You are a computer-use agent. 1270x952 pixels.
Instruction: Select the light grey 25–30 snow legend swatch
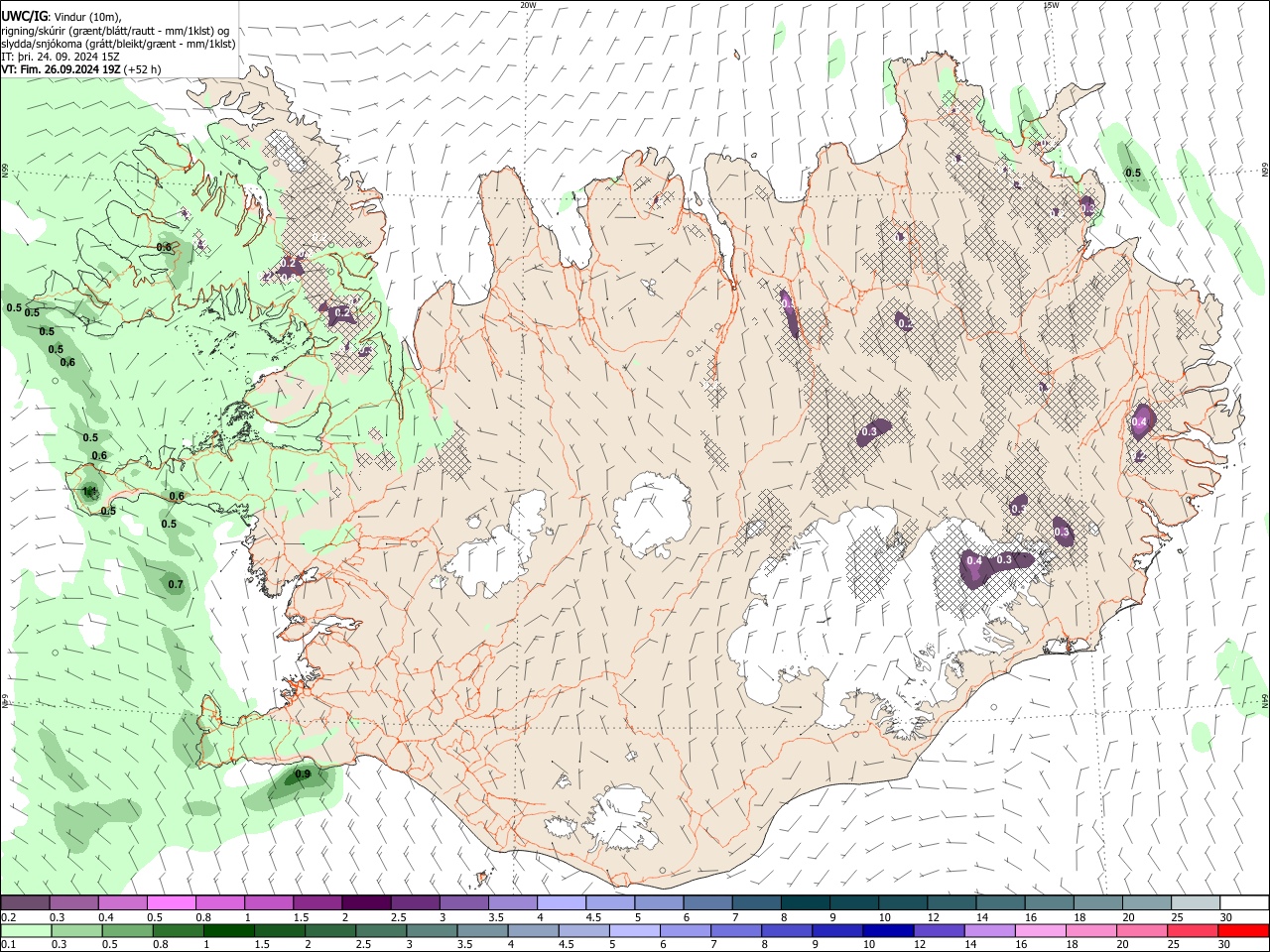1197,902
